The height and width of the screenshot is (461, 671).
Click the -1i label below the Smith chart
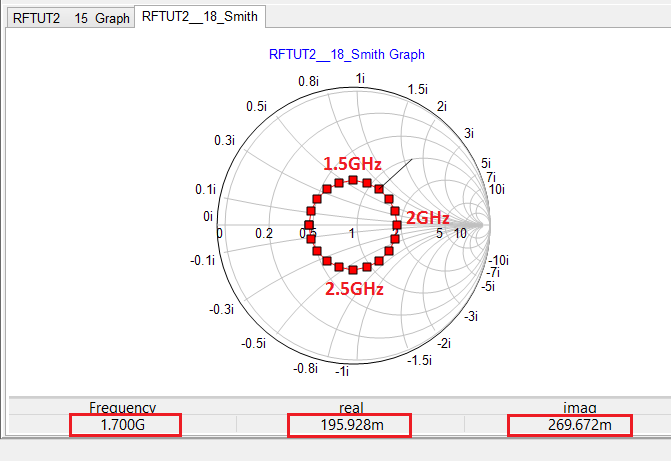pyautogui.click(x=342, y=372)
